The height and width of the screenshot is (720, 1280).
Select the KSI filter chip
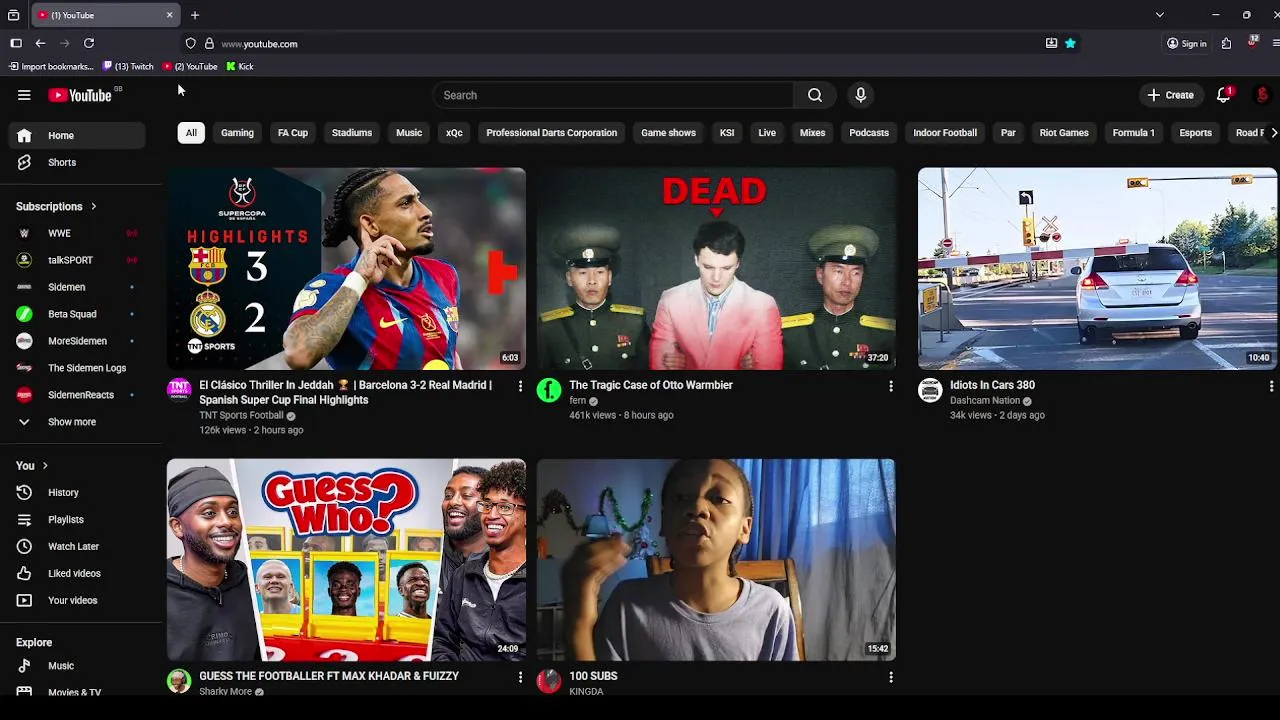pyautogui.click(x=727, y=133)
